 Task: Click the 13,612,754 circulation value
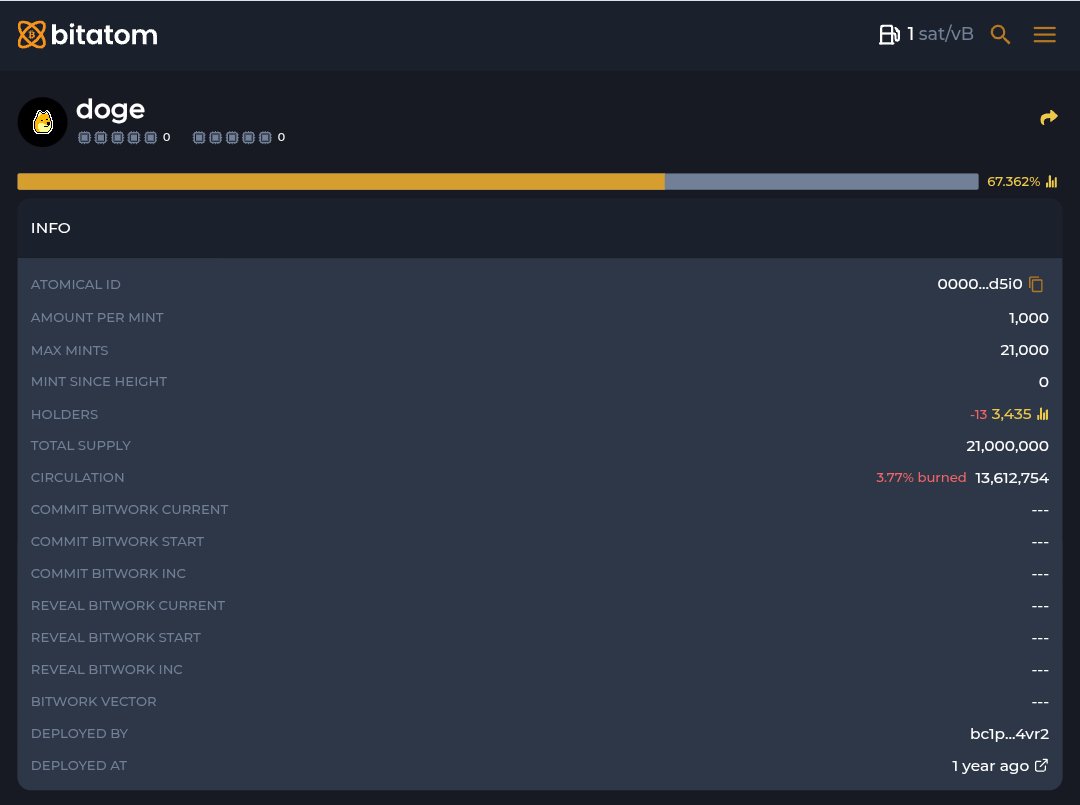[x=1012, y=478]
